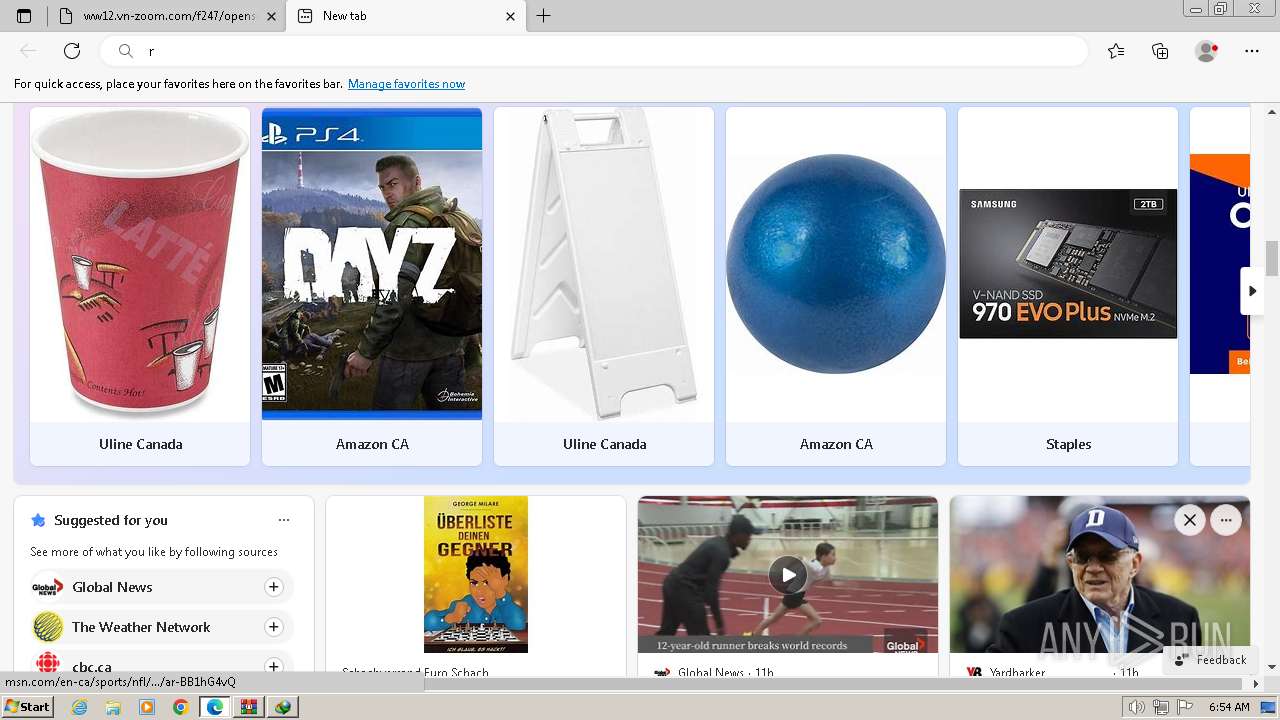The image size is (1280, 720).
Task: Open File Explorer from taskbar
Action: pos(113,707)
